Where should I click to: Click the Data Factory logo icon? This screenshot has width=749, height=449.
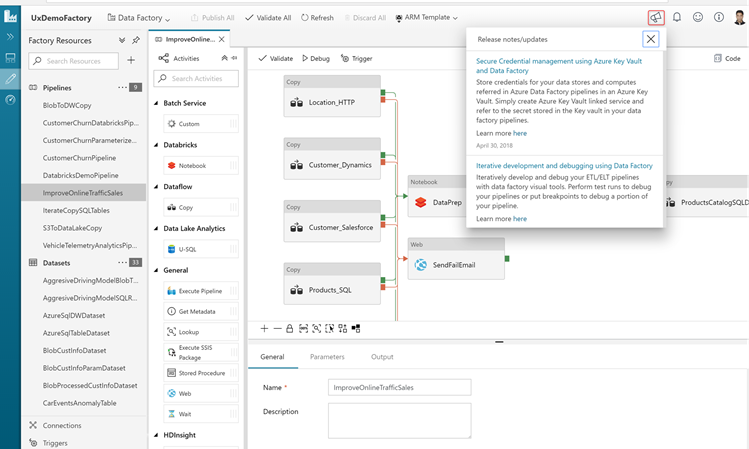(11, 17)
